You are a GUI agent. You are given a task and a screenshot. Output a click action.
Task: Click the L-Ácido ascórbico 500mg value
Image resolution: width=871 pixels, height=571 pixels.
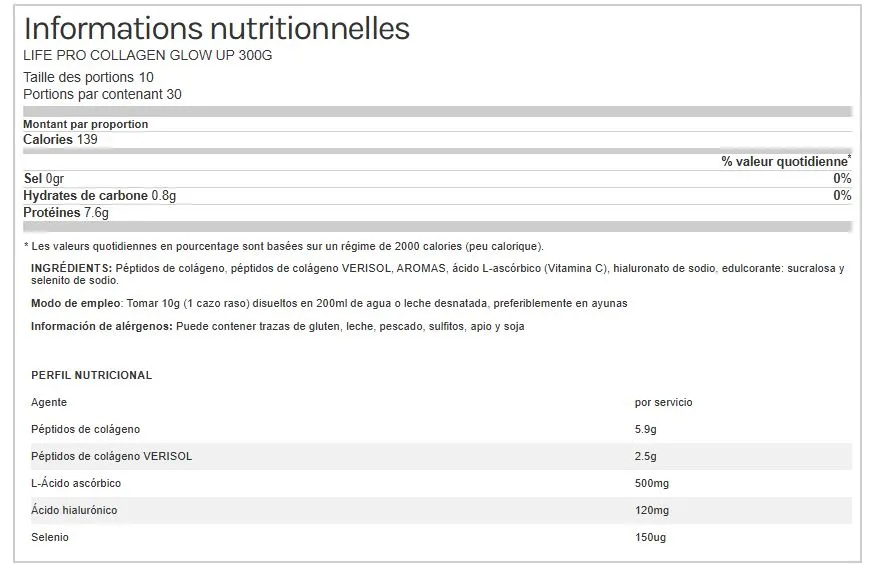point(652,484)
